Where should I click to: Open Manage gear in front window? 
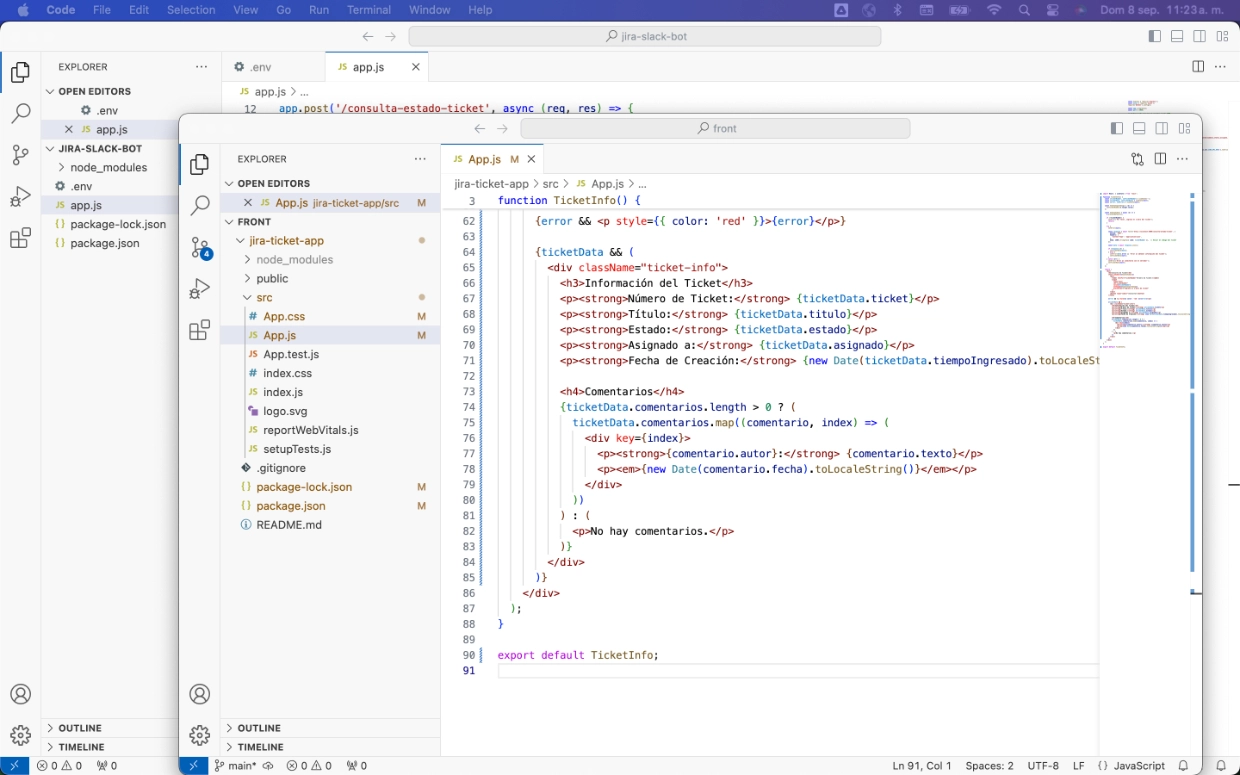coord(200,735)
